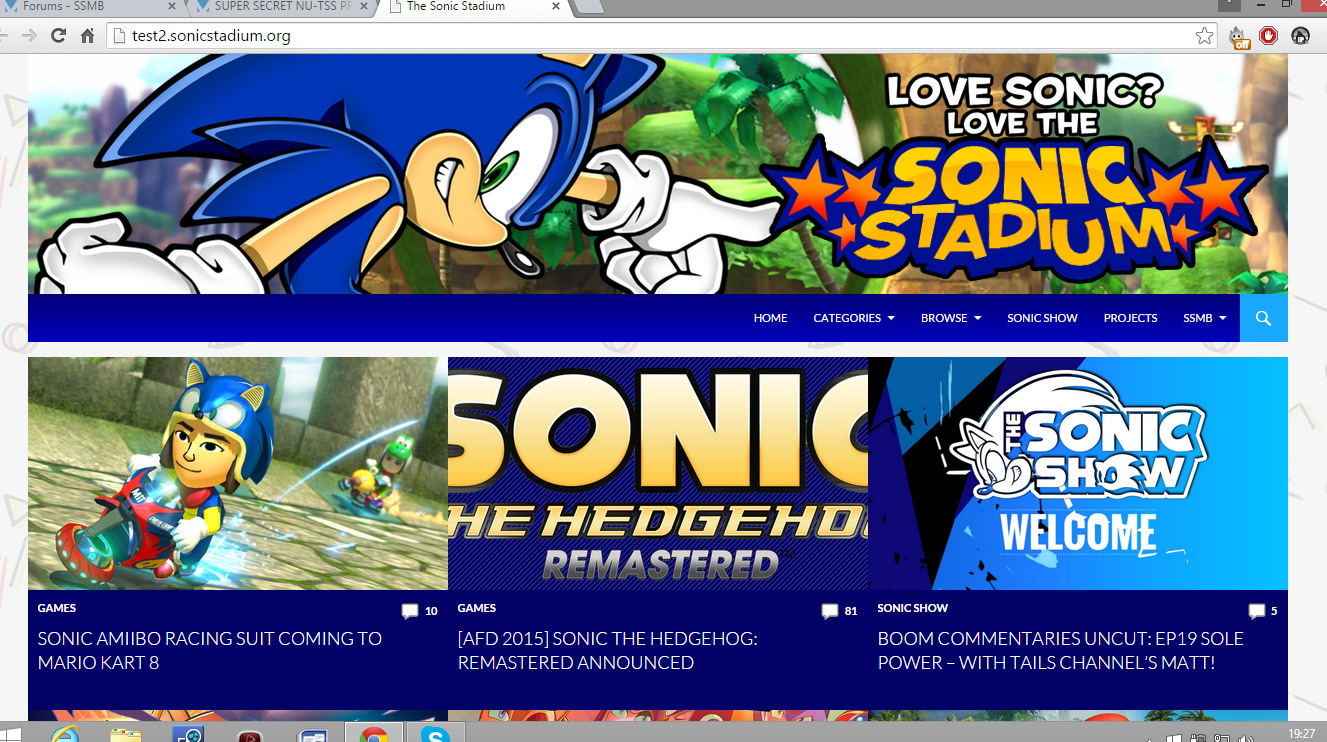1327x742 pixels.
Task: Open the new tab button
Action: (x=589, y=7)
